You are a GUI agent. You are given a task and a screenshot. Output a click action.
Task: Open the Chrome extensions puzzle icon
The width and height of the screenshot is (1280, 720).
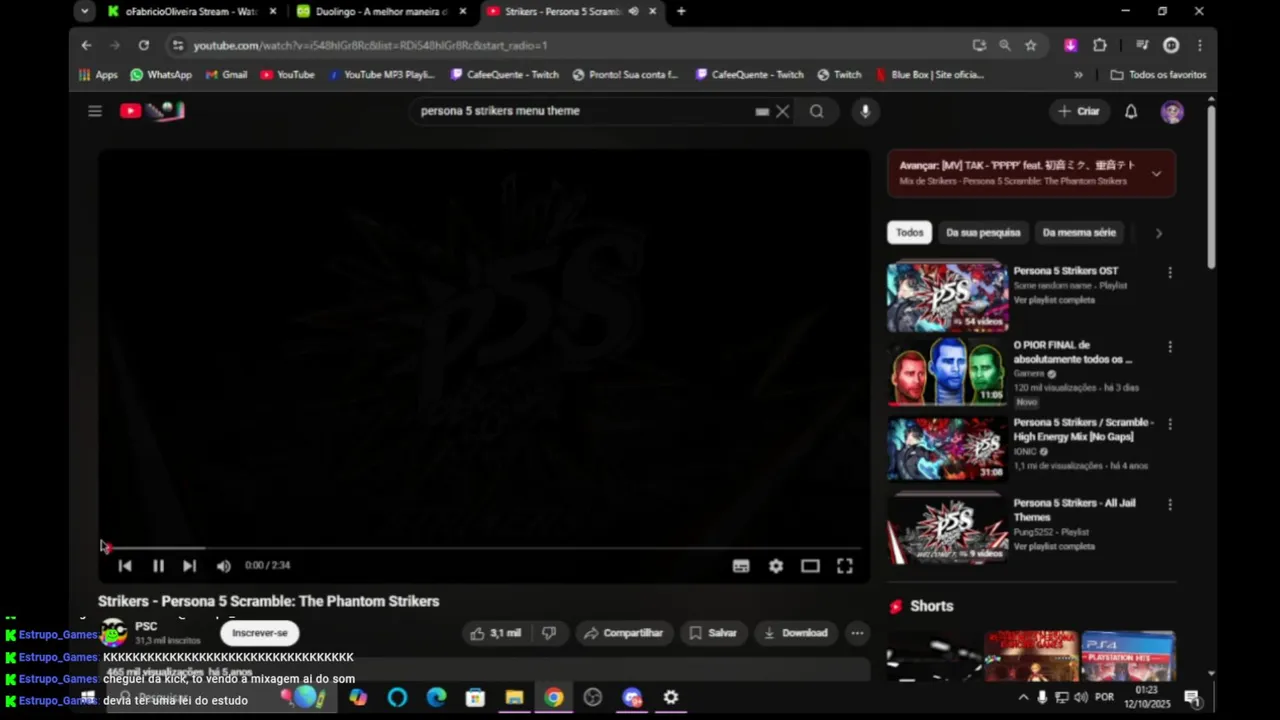[1100, 45]
